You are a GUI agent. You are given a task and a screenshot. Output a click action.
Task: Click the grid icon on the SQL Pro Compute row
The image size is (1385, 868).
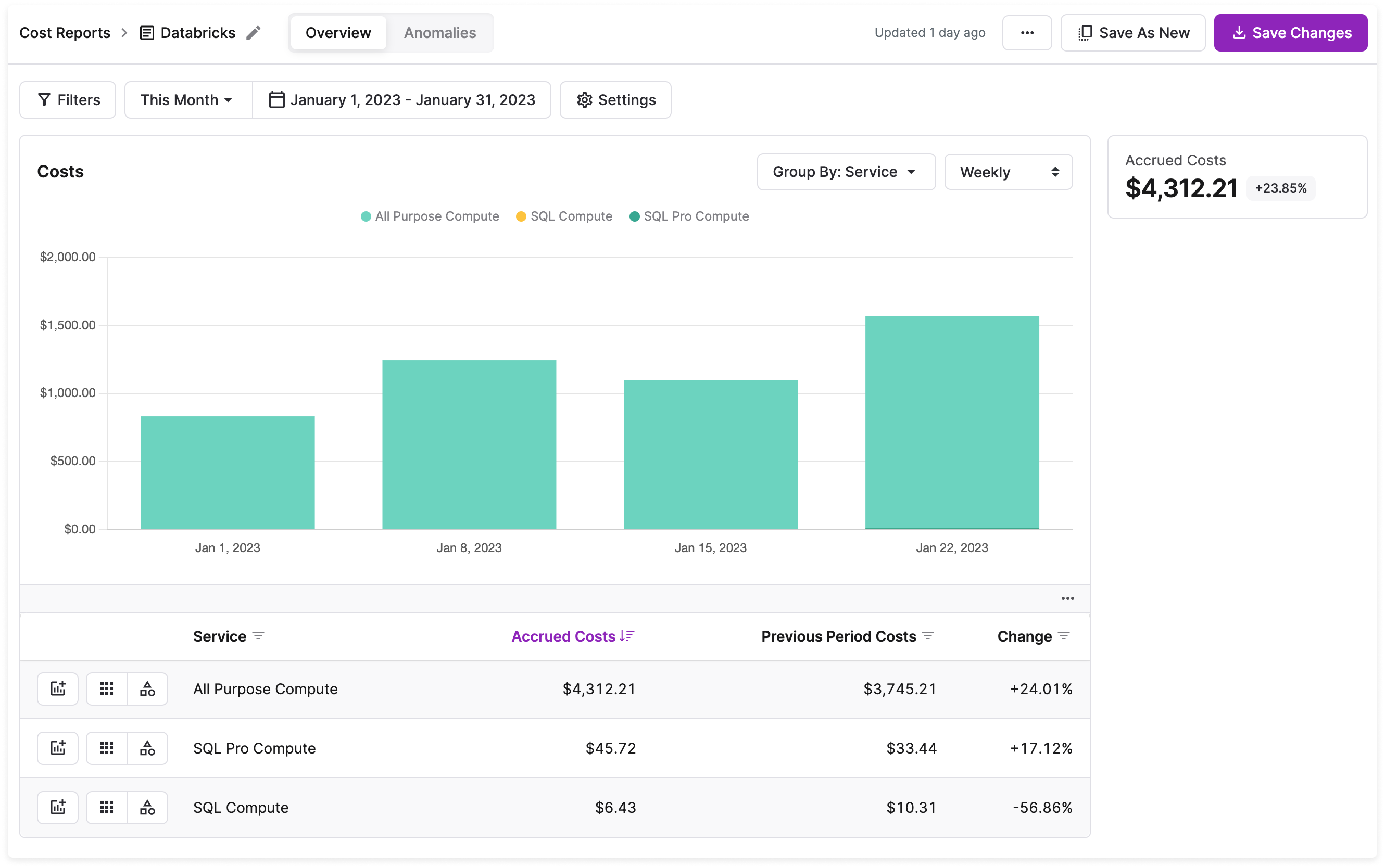(x=107, y=747)
